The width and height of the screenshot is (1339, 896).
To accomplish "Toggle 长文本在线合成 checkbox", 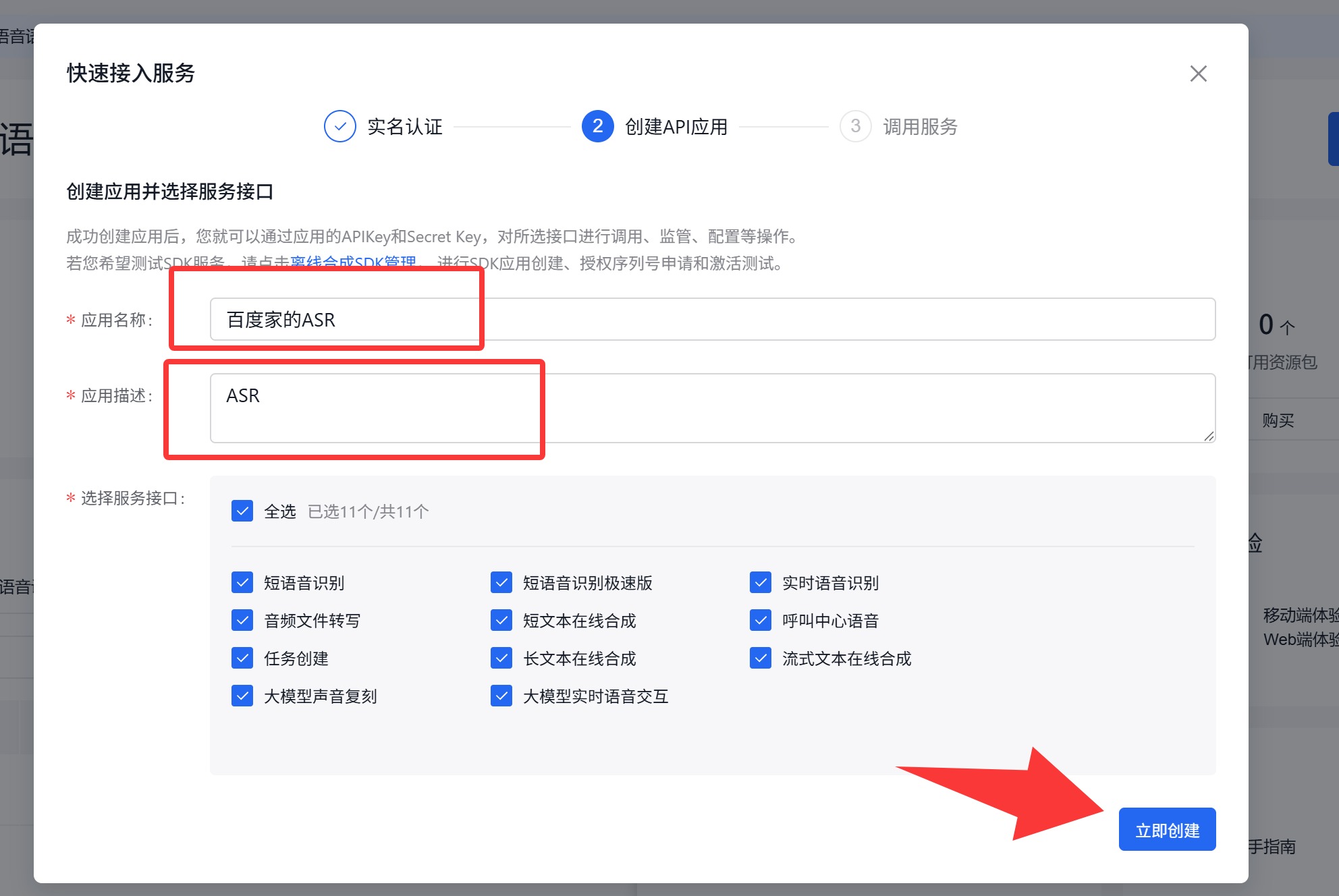I will [501, 658].
